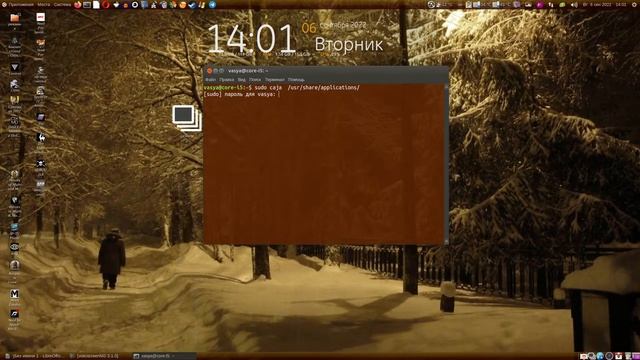This screenshot has height=360, width=640.
Task: Select the black-and-white animal desktop icon
Action: pos(40,137)
